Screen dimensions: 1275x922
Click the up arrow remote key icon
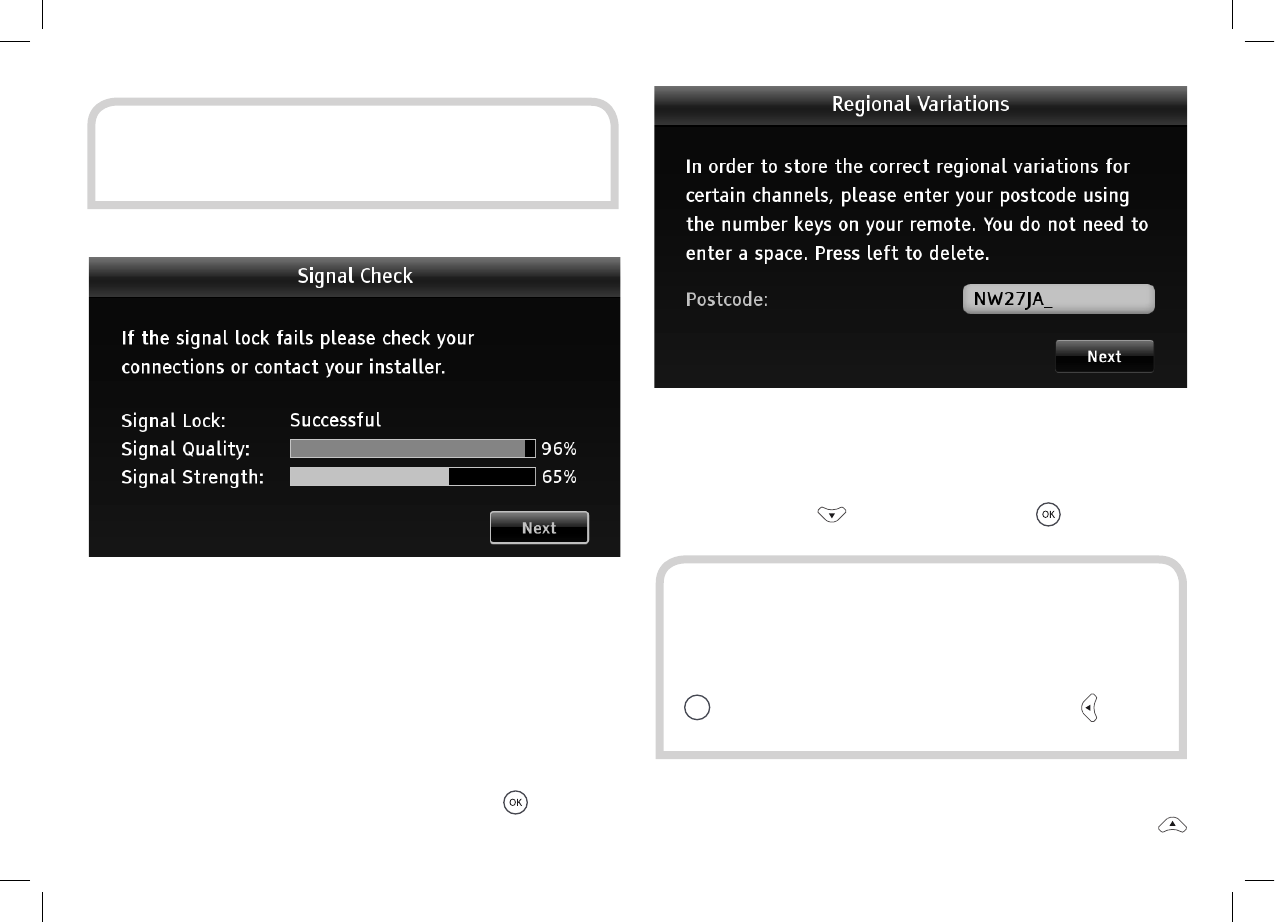click(x=1173, y=825)
